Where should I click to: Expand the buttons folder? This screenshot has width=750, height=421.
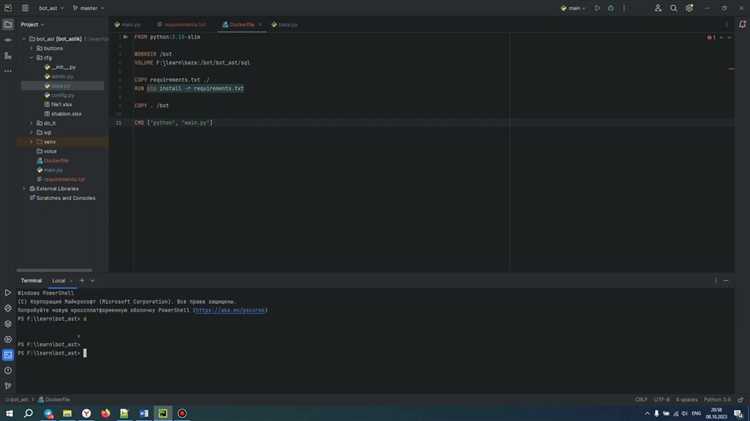pyautogui.click(x=32, y=48)
